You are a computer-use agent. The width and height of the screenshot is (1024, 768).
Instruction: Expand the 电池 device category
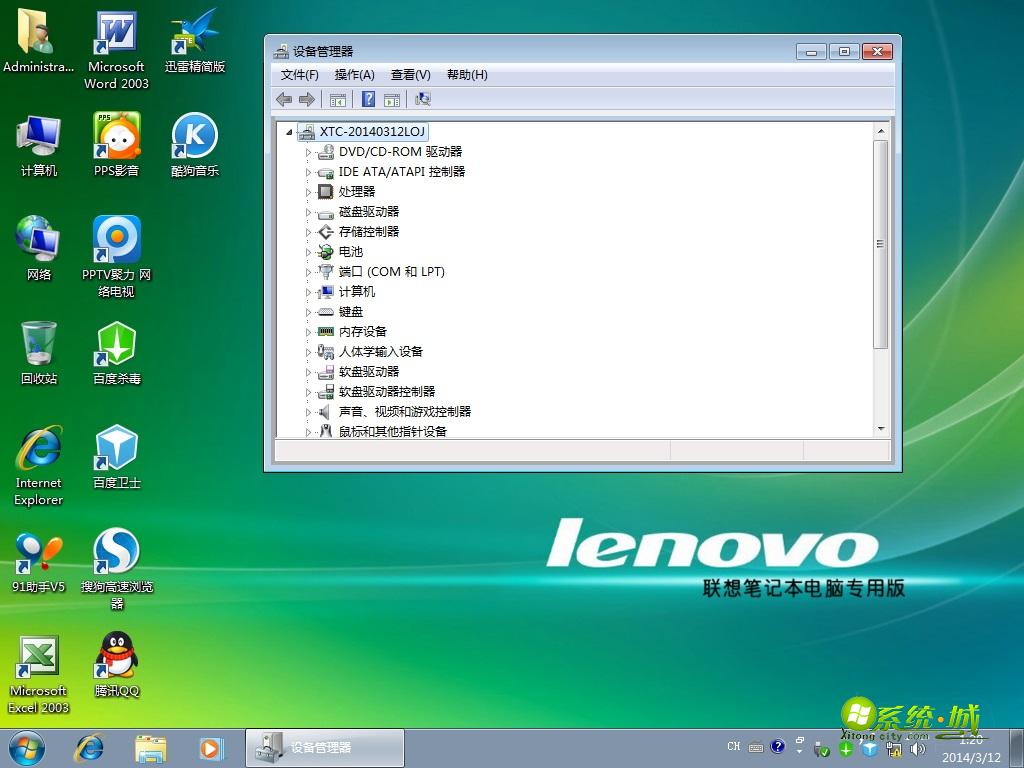pos(310,251)
